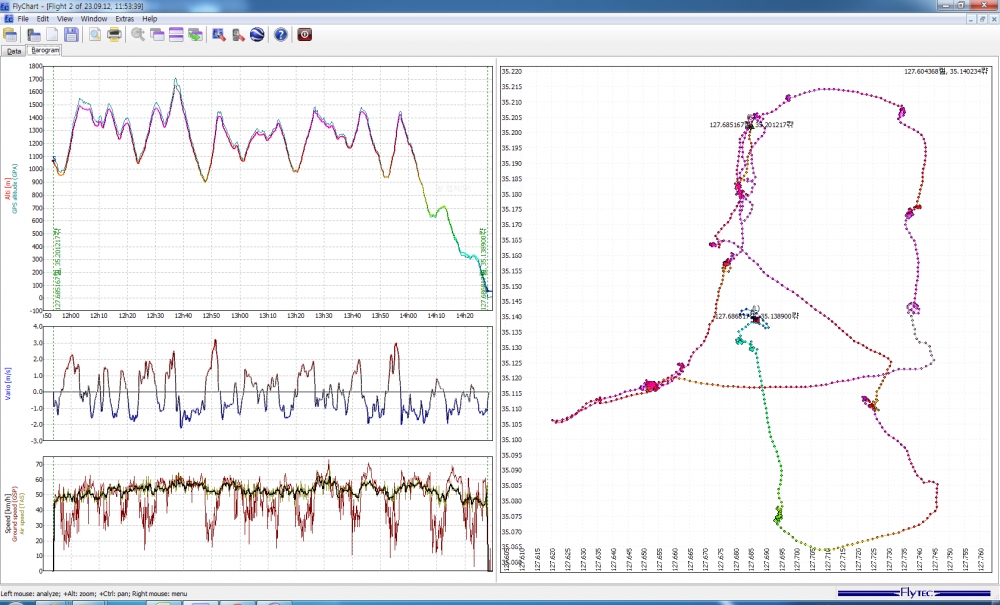Screen dimensions: 1000x605
Task: Open the flight database toolbar icon
Action: 10,34
